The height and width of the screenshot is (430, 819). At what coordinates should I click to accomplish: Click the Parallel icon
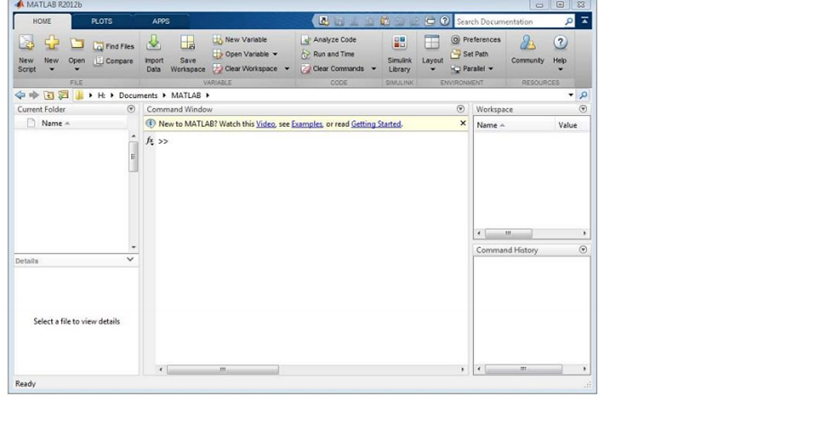click(455, 69)
